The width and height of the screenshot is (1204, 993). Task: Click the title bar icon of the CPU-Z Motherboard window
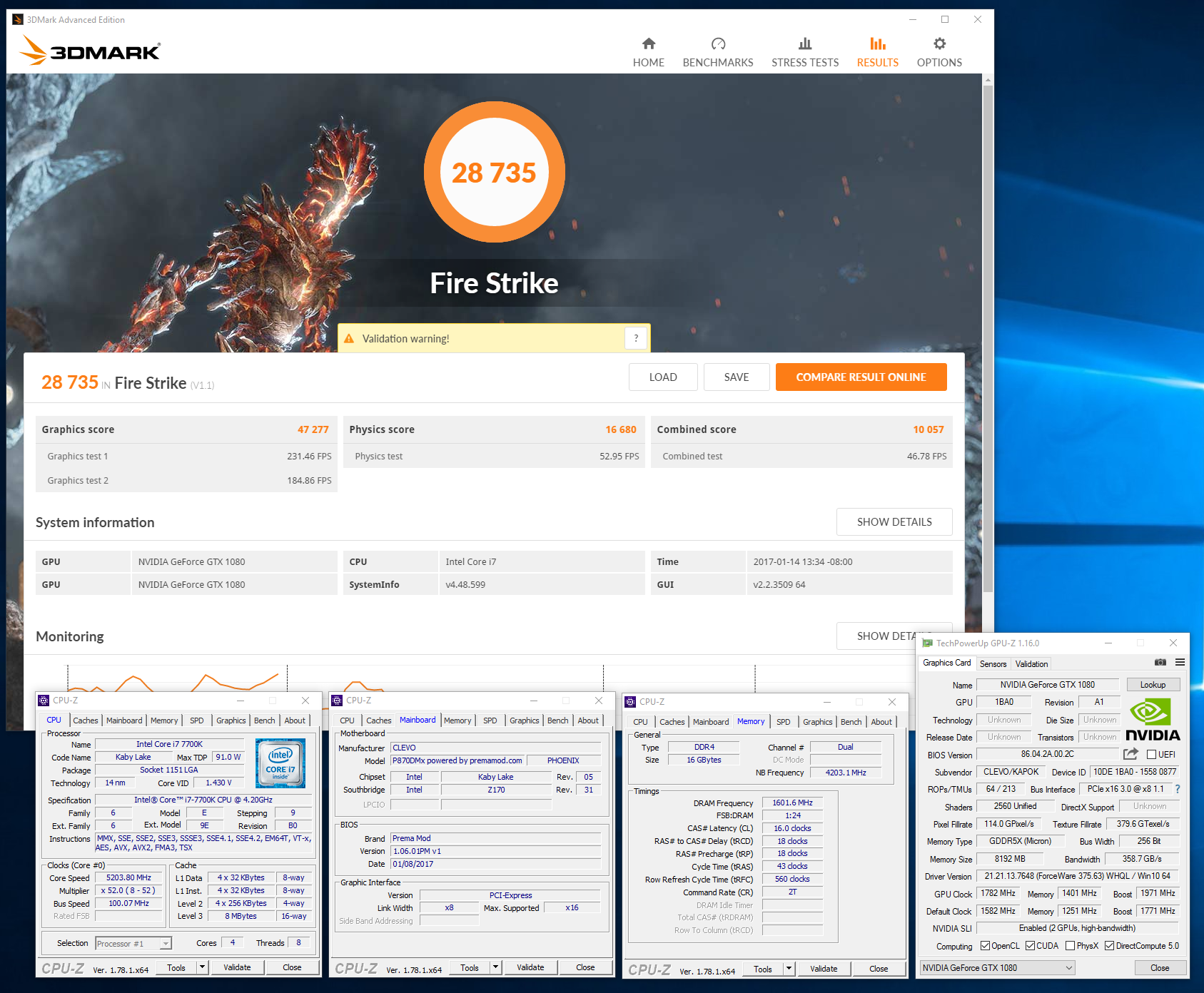[337, 701]
